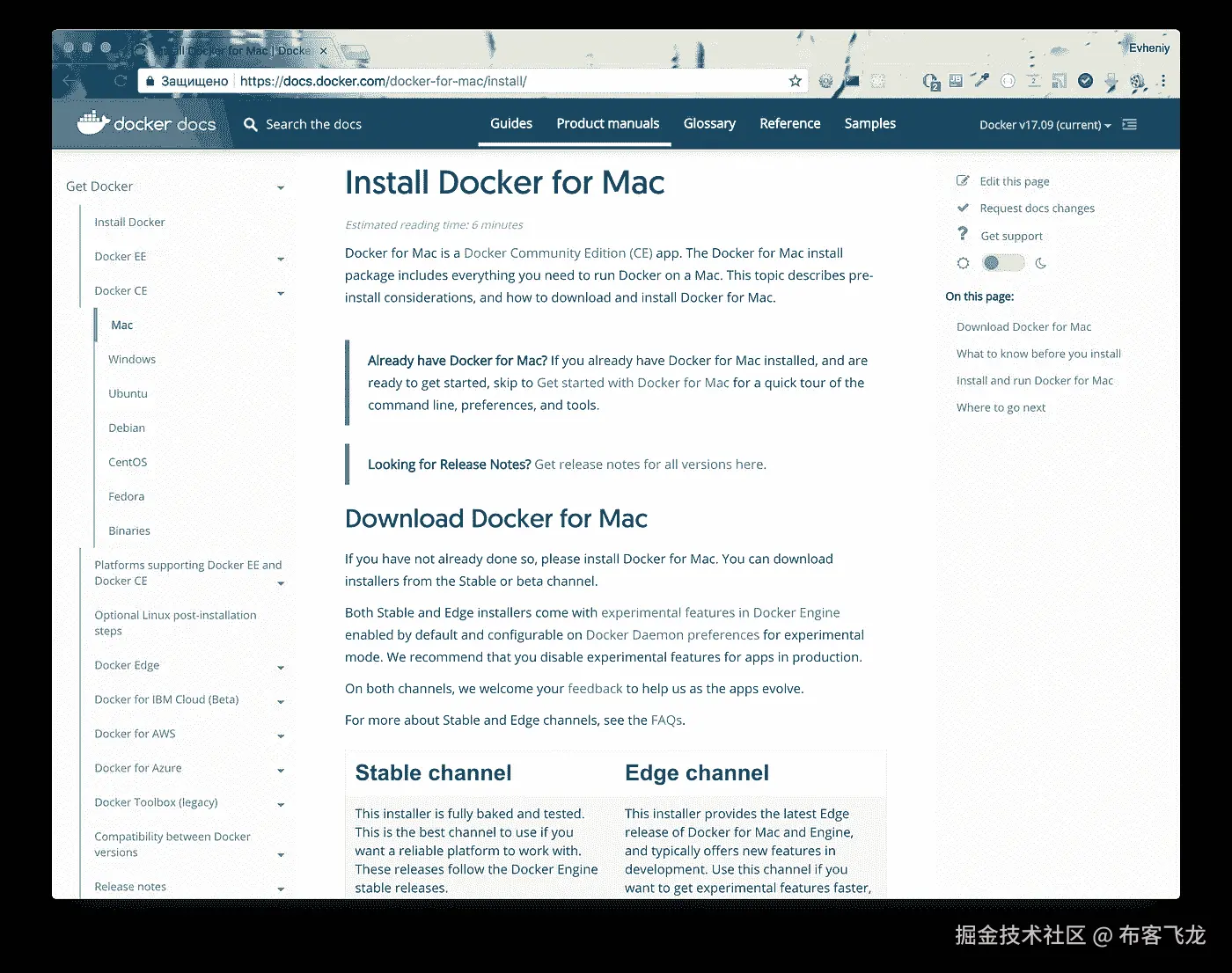
Task: Follow the Docker Community Edition (CE) link
Action: [558, 253]
